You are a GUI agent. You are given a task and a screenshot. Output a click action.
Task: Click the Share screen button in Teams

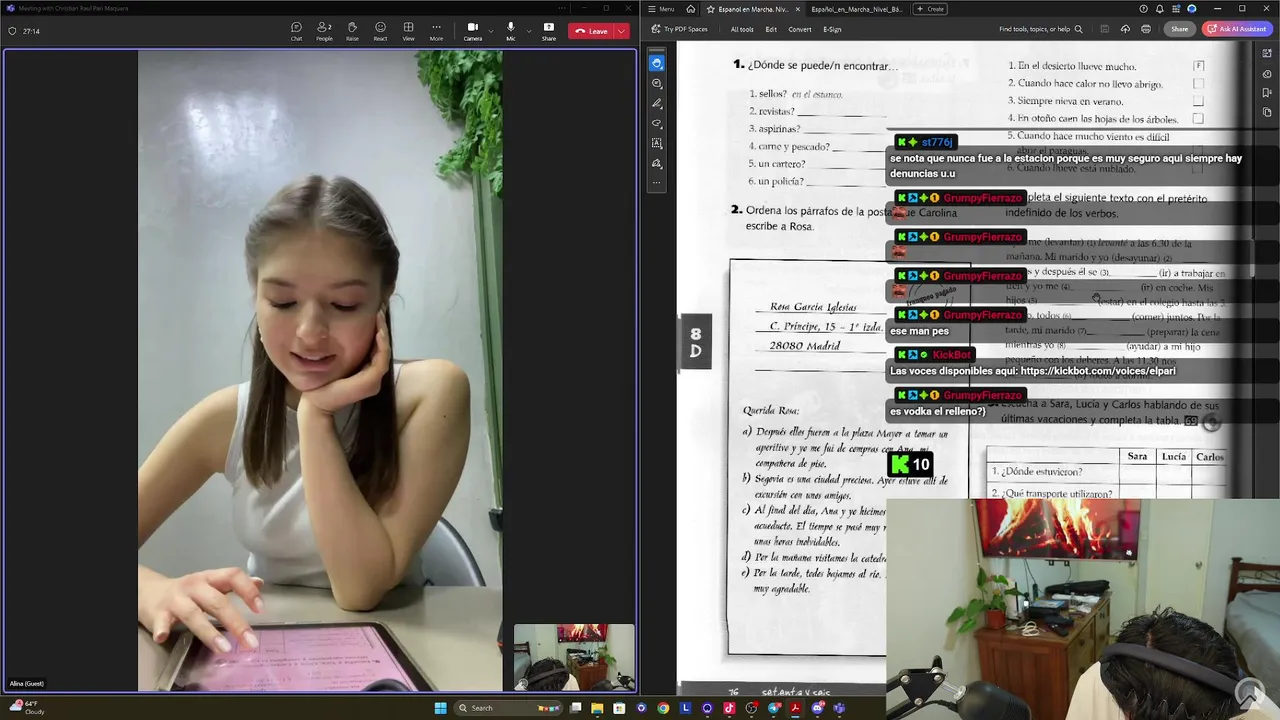coord(549,31)
